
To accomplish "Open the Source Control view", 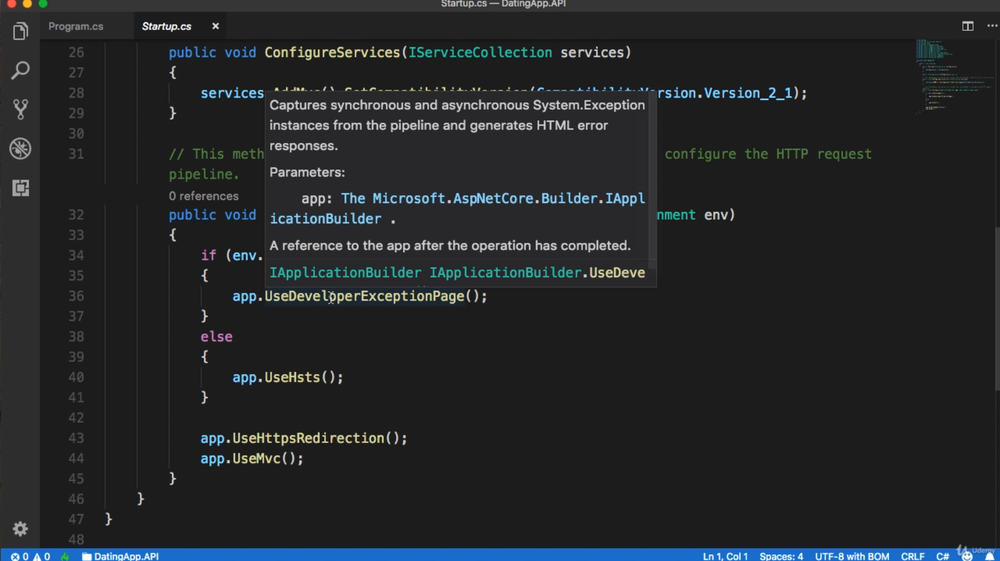I will click(x=20, y=110).
